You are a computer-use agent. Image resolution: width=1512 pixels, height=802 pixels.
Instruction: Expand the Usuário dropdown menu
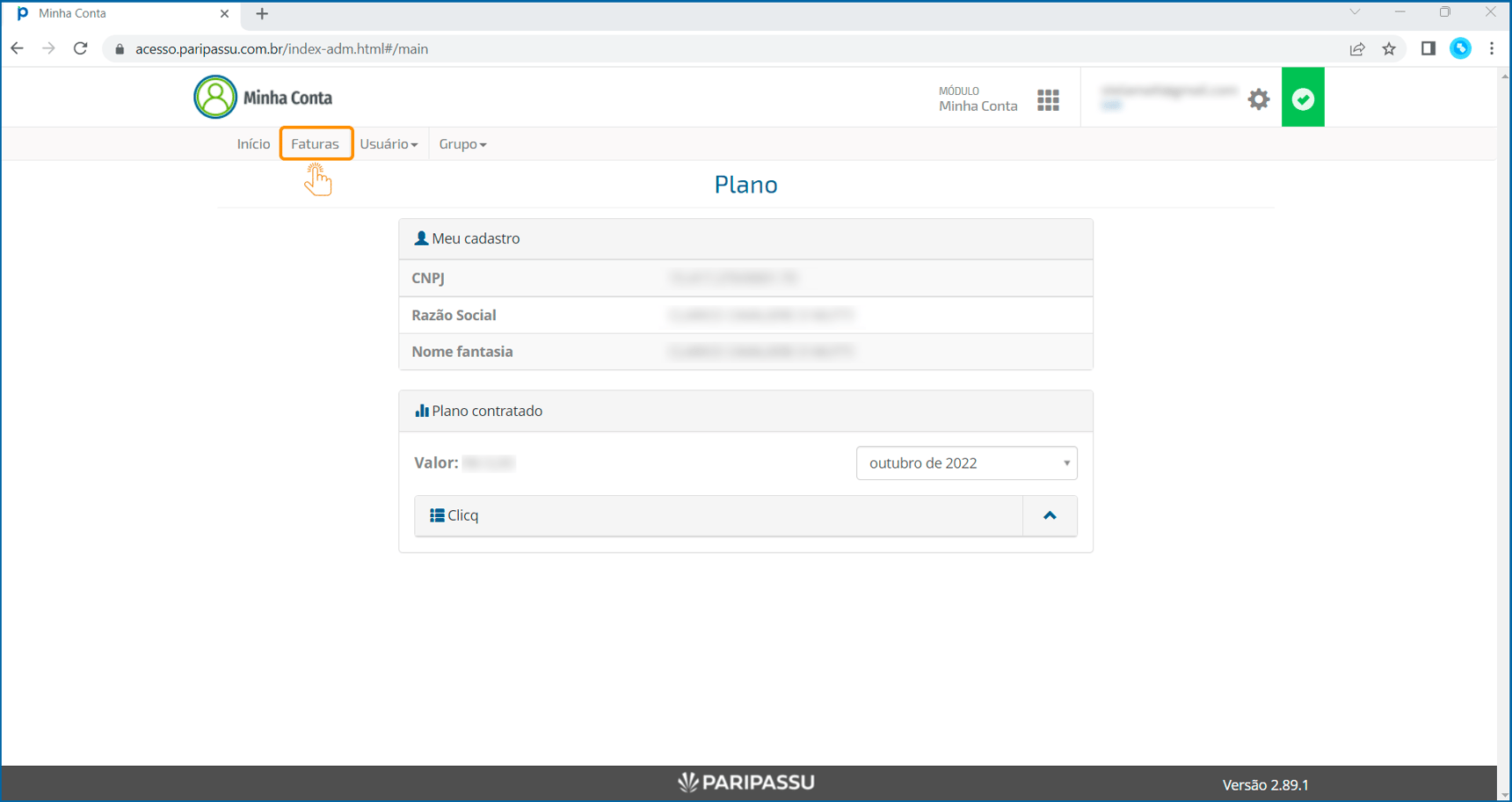389,144
